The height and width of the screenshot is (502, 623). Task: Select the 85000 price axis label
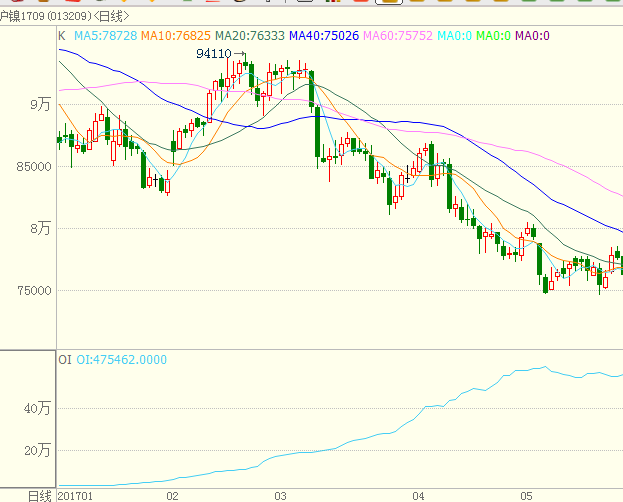[x=34, y=167]
